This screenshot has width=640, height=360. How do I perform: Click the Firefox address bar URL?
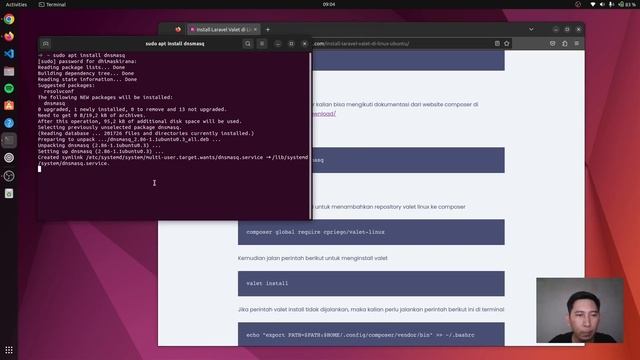click(362, 44)
